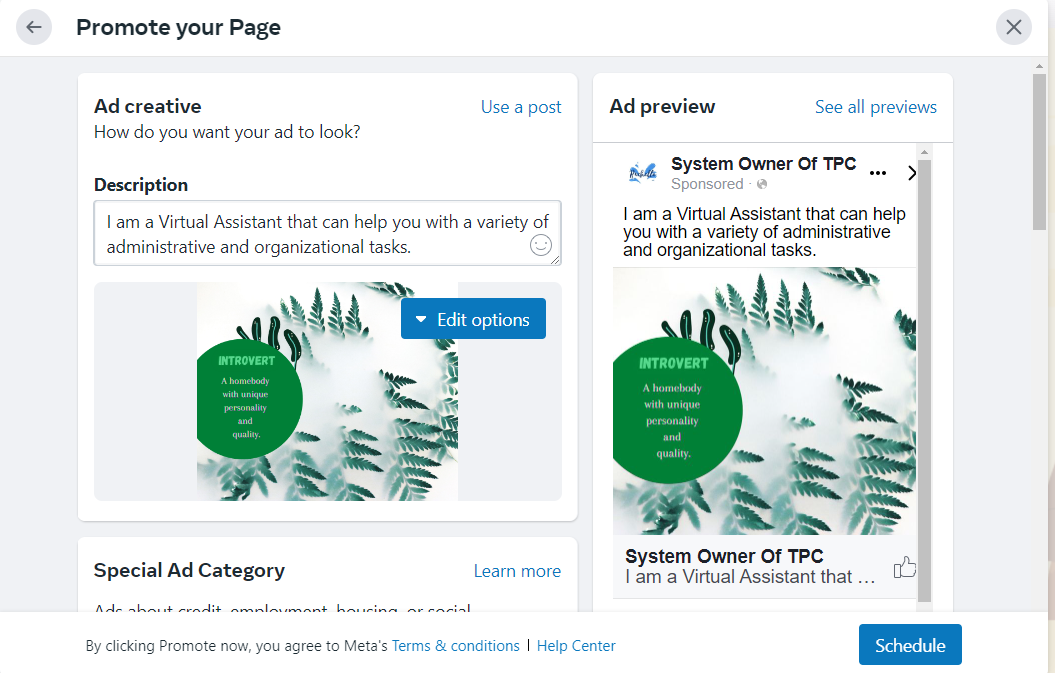Open the emoji picker in Description field

540,245
